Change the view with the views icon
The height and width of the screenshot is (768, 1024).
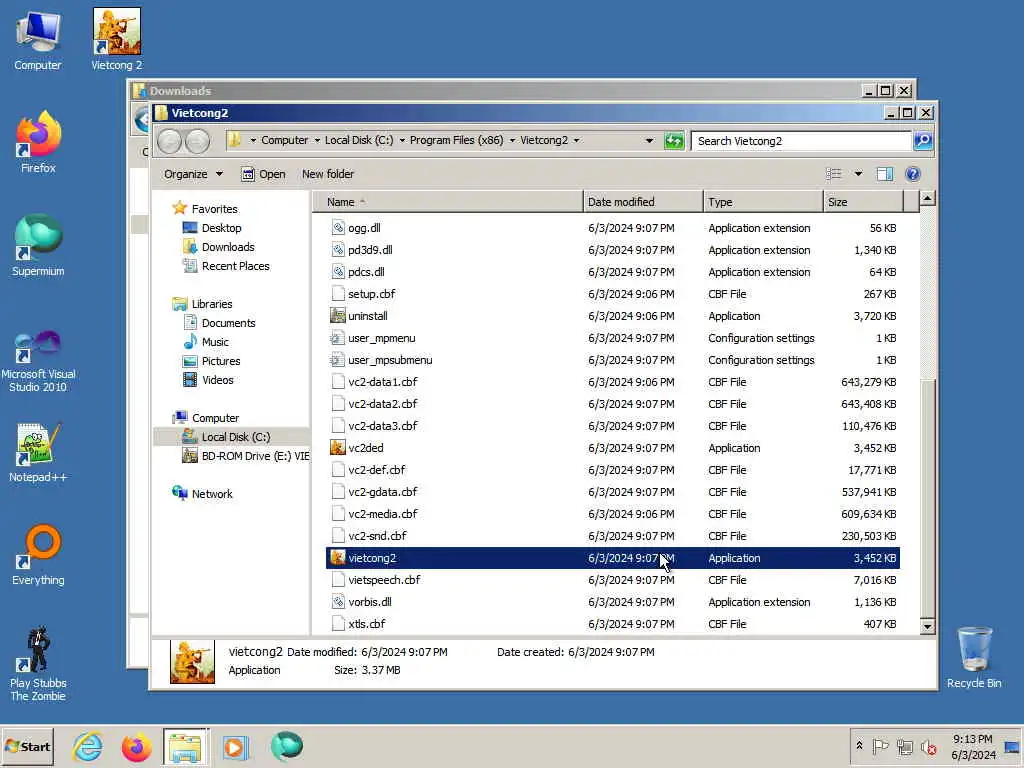pyautogui.click(x=833, y=174)
